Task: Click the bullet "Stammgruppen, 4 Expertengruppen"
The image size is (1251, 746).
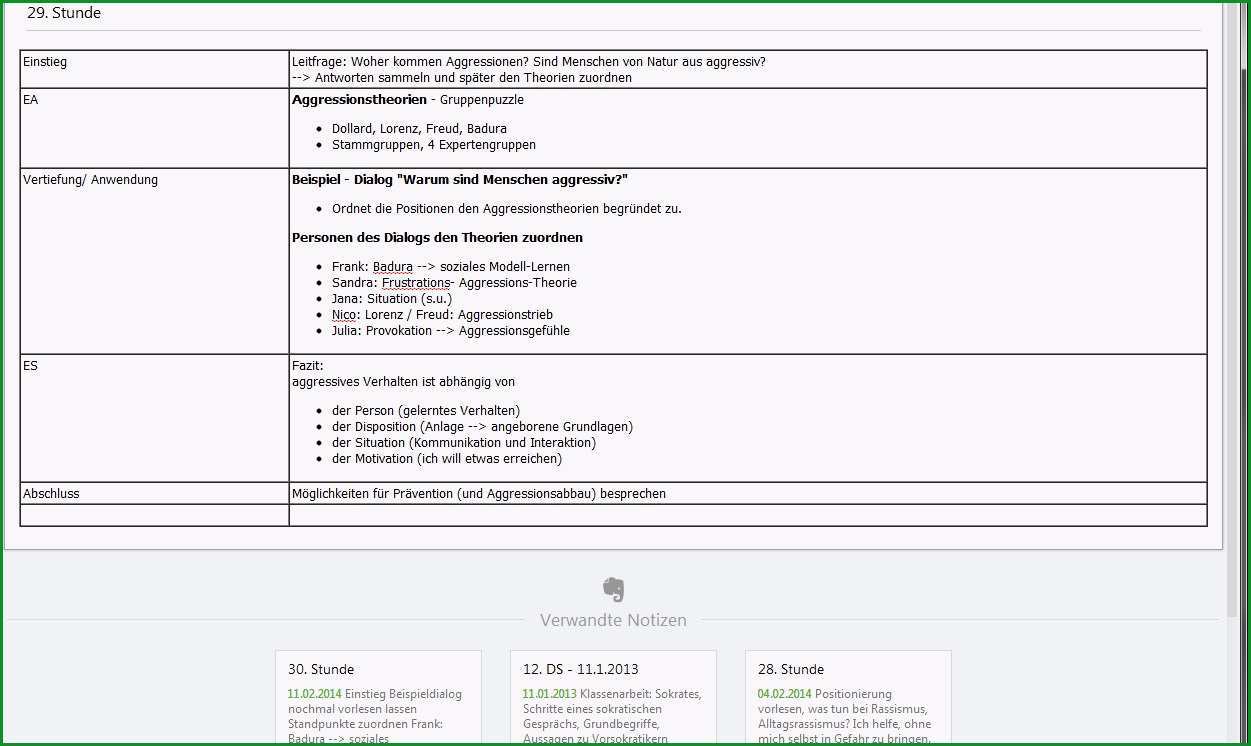Action: pyautogui.click(x=434, y=145)
